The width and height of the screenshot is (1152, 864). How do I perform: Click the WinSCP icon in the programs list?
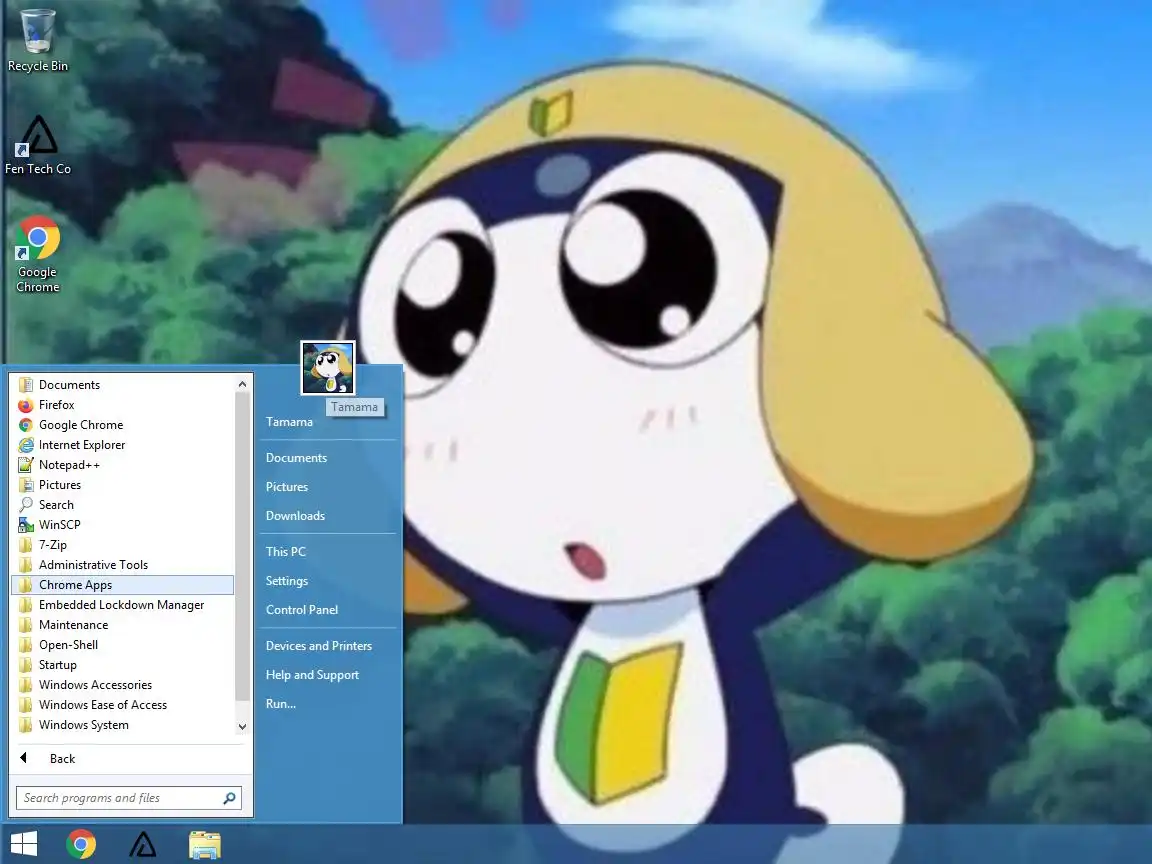tap(26, 525)
